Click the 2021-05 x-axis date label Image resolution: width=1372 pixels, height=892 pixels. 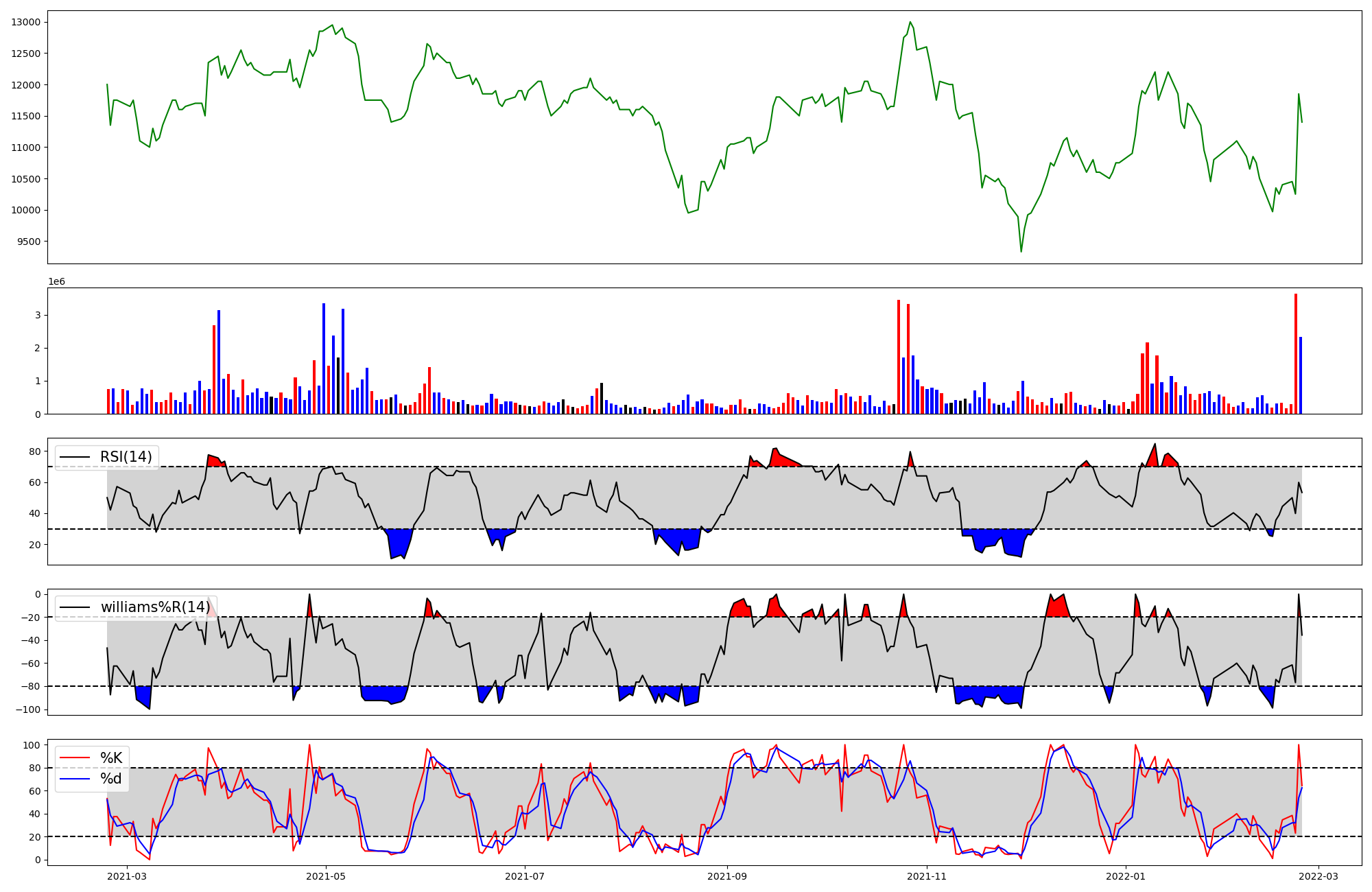326,876
